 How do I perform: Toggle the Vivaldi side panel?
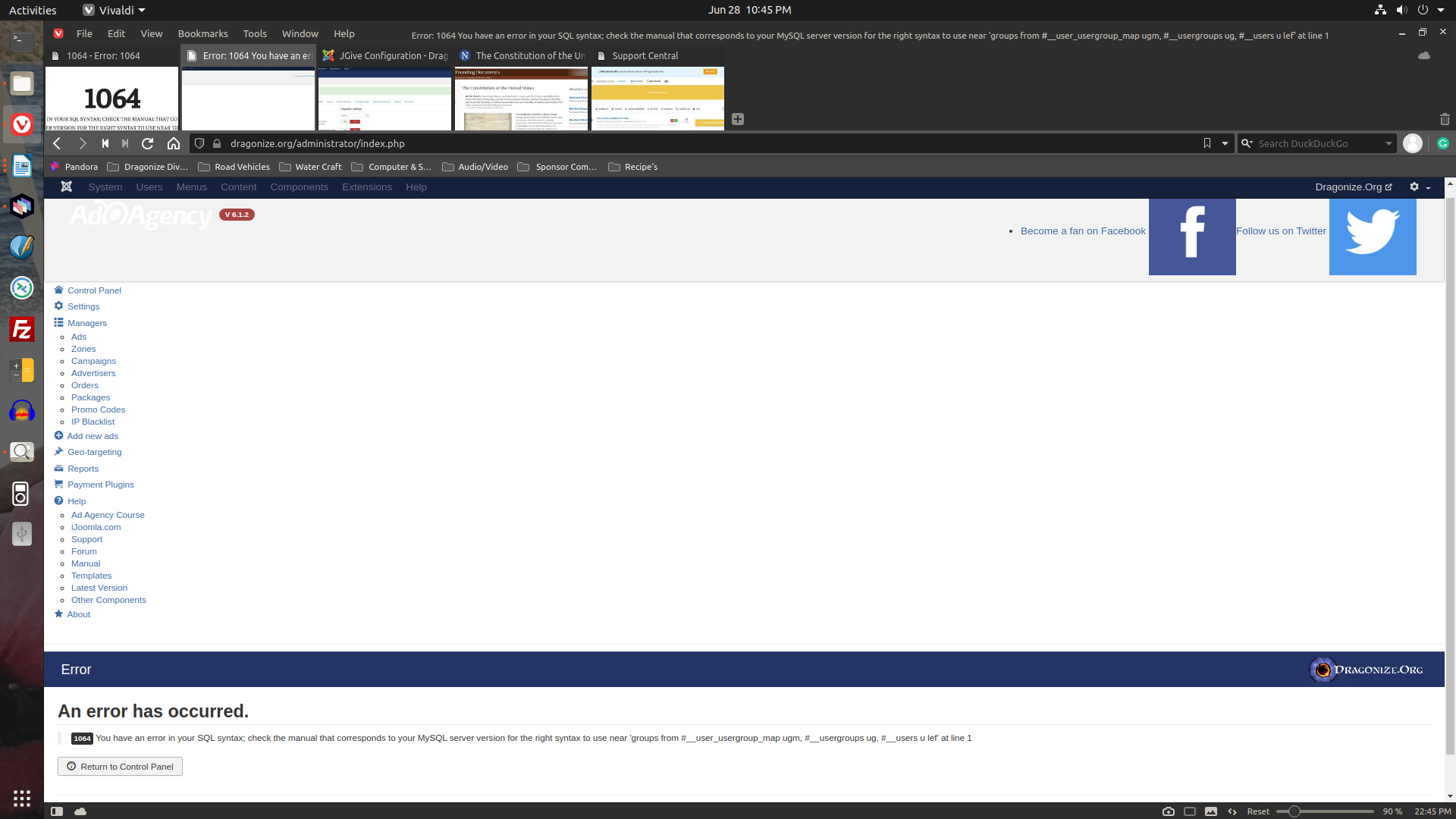[57, 811]
